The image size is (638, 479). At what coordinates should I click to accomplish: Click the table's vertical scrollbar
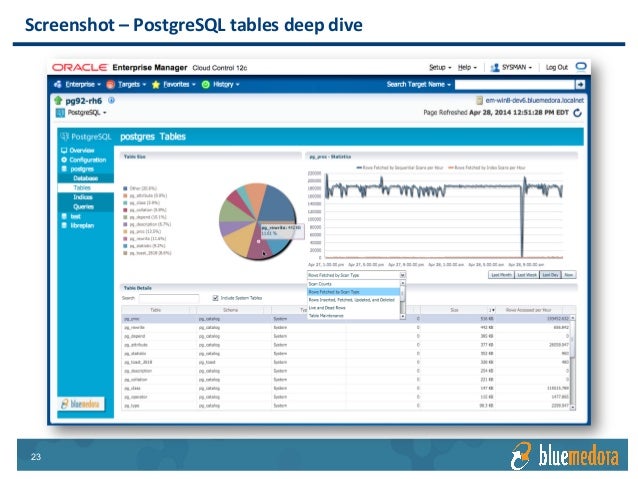[x=573, y=361]
